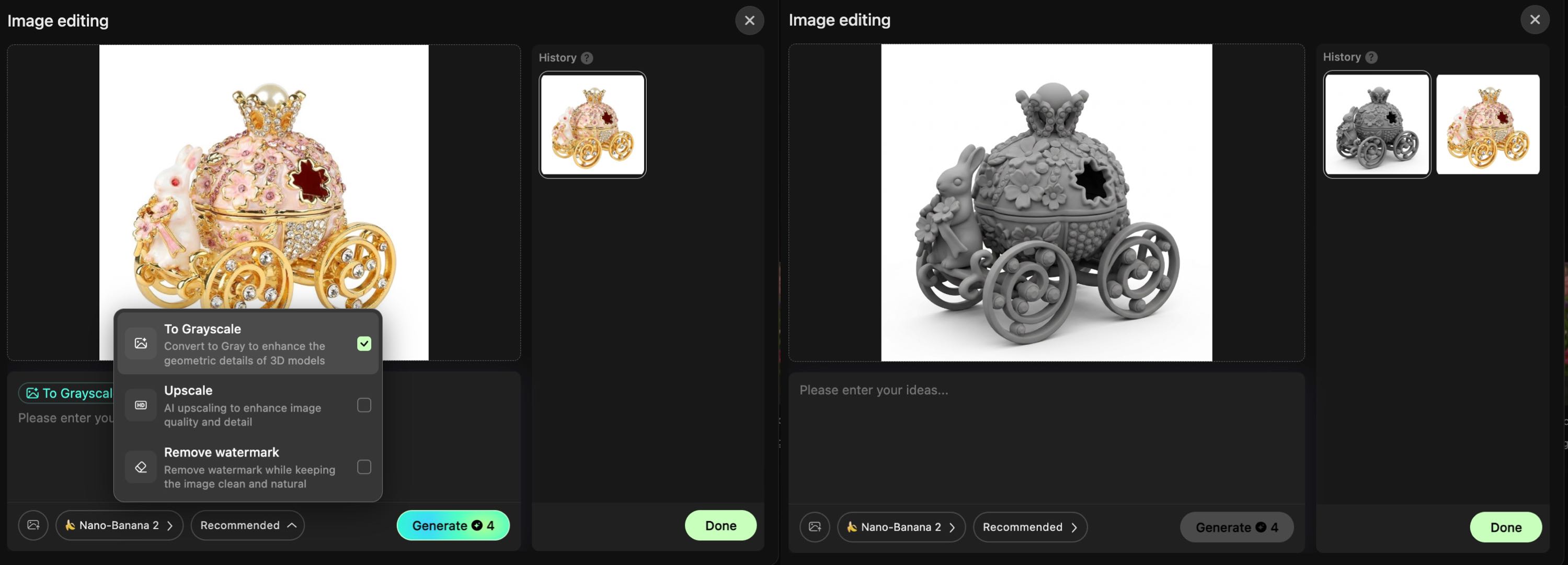This screenshot has width=1568, height=565.
Task: Open Nano-Banana 2 model selector in right panel
Action: click(x=901, y=527)
